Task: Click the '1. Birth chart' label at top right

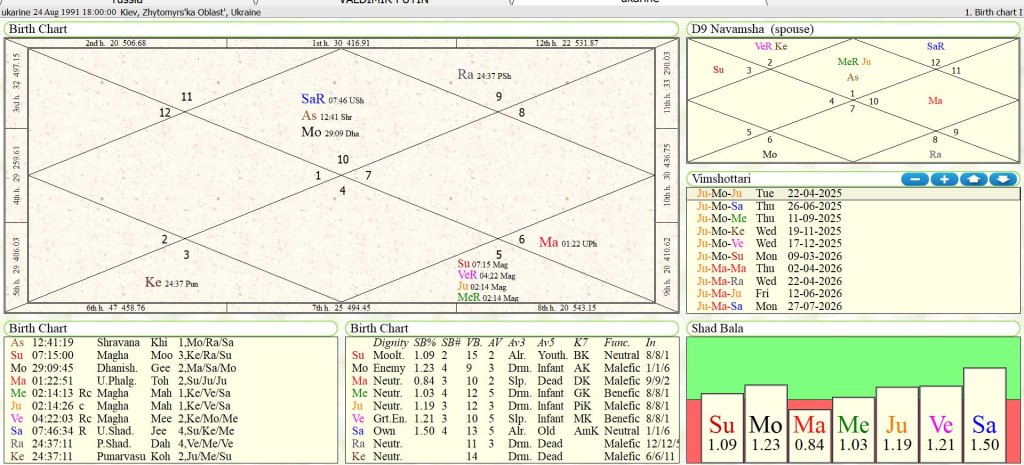Action: click(992, 12)
